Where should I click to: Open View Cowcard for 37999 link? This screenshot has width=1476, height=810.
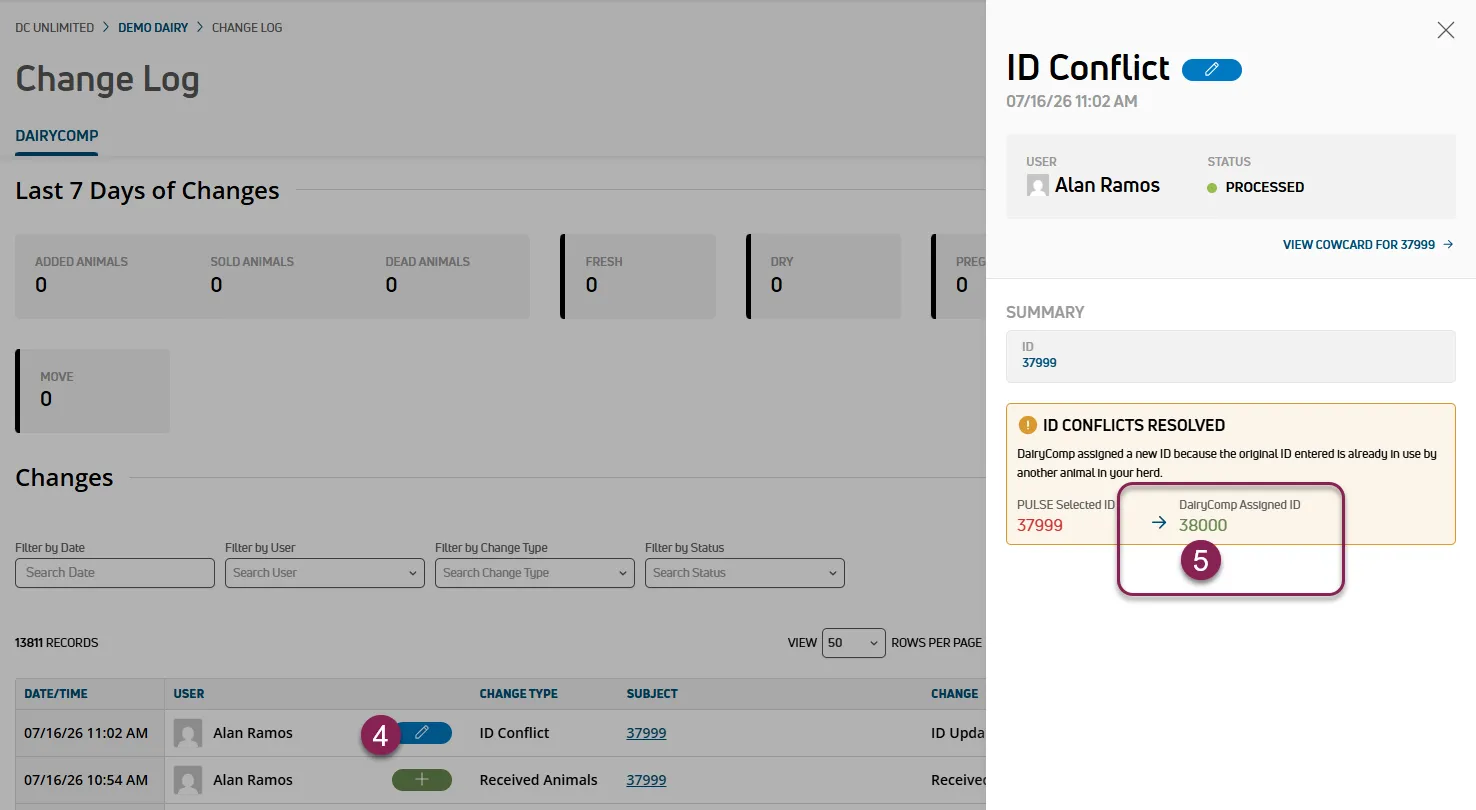point(1368,244)
